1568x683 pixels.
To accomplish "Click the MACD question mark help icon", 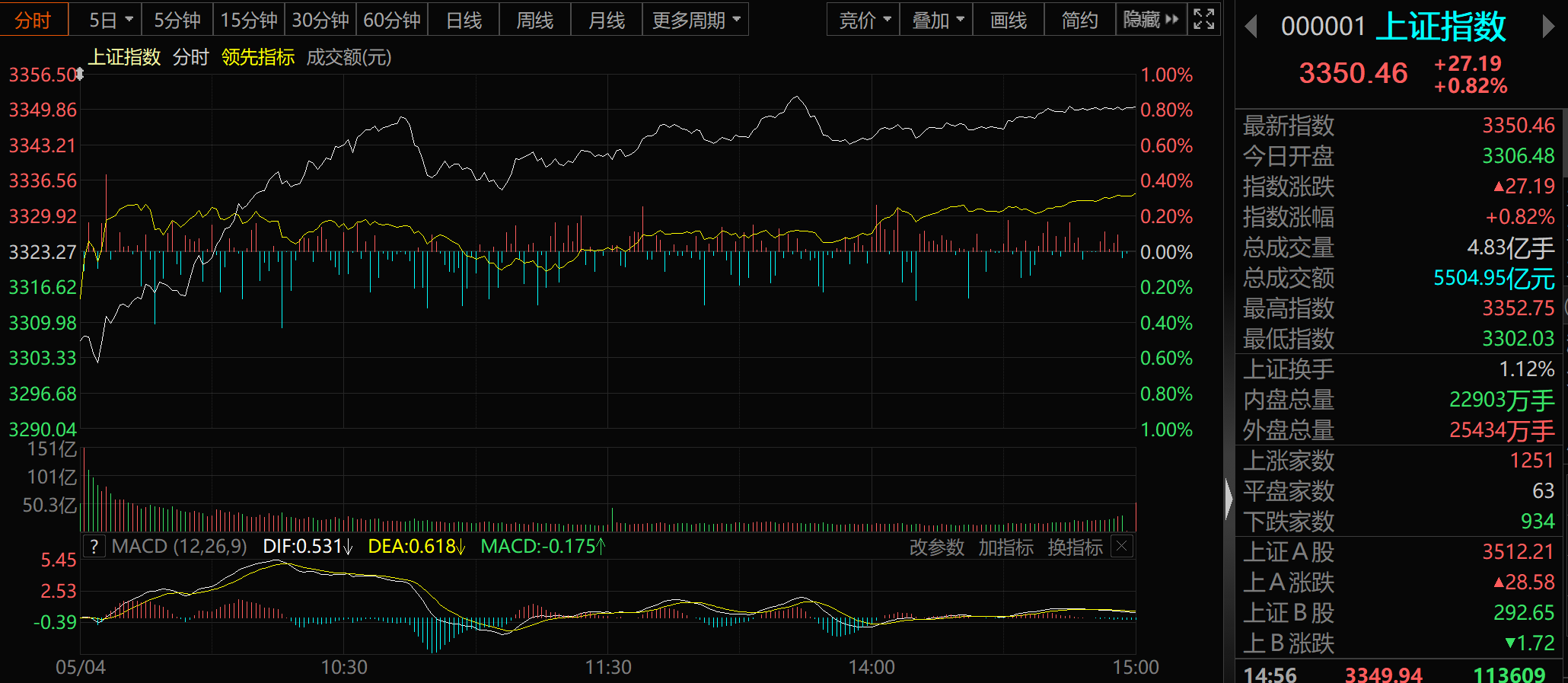I will (x=94, y=546).
